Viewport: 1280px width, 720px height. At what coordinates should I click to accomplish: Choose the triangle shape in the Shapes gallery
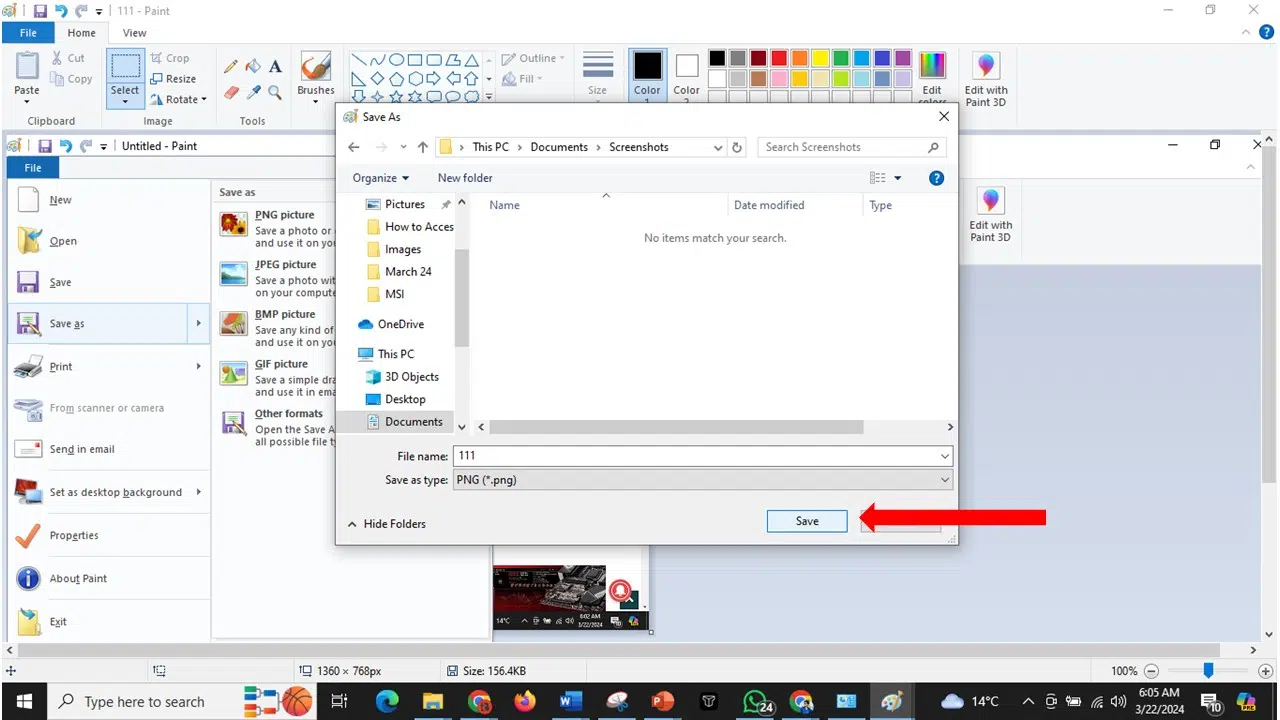(471, 60)
